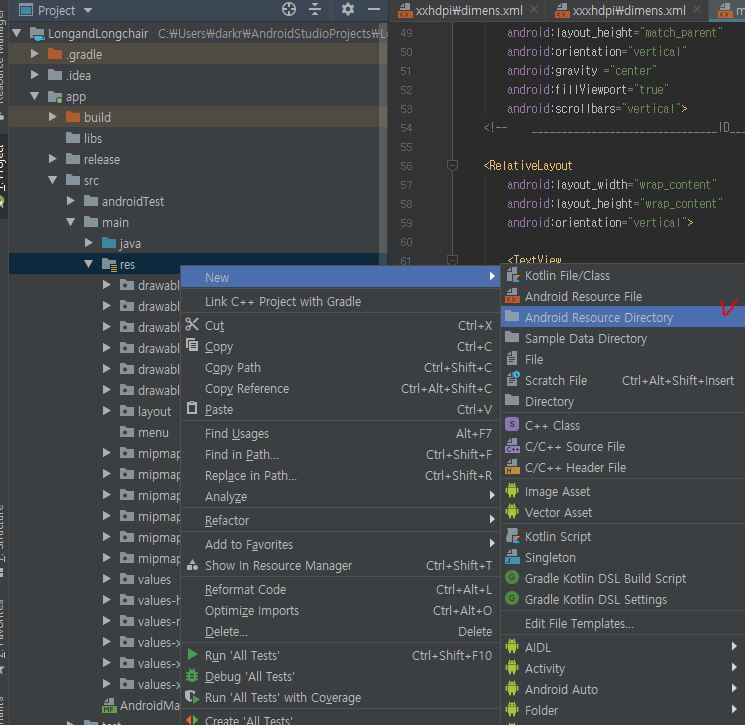Click Android Resource File icon

point(512,296)
